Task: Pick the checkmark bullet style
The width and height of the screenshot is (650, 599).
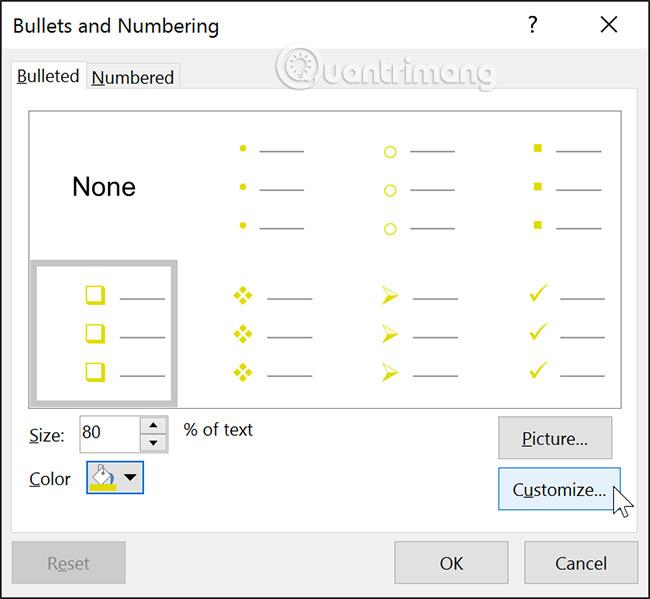Action: [567, 334]
